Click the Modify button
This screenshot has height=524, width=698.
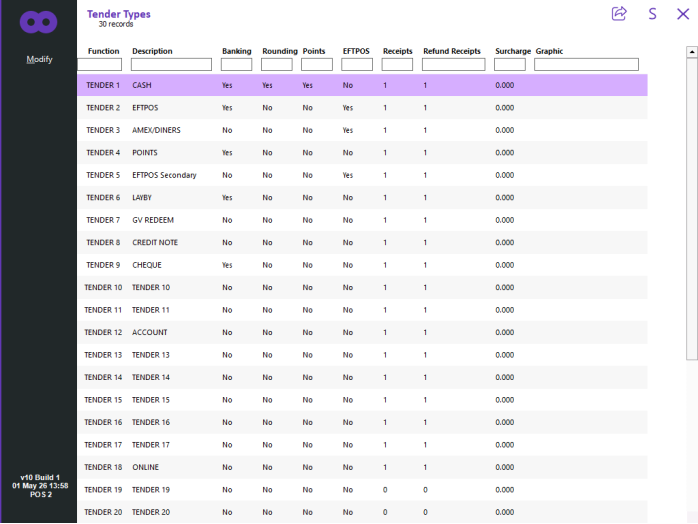click(39, 59)
